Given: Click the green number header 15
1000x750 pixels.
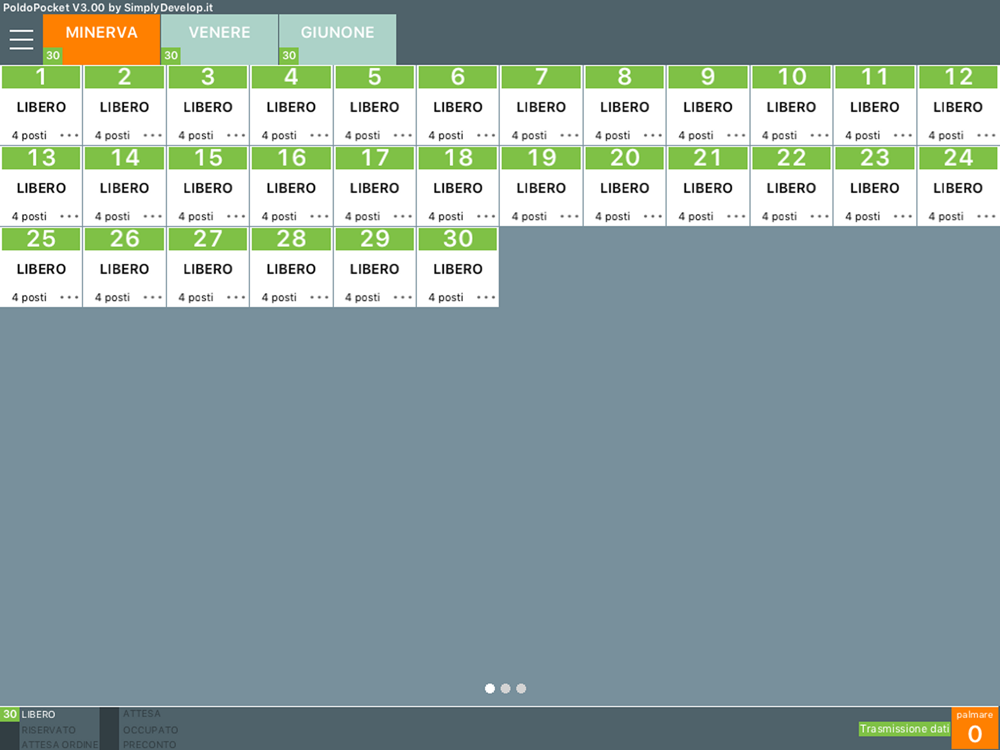Looking at the screenshot, I should click(x=208, y=158).
